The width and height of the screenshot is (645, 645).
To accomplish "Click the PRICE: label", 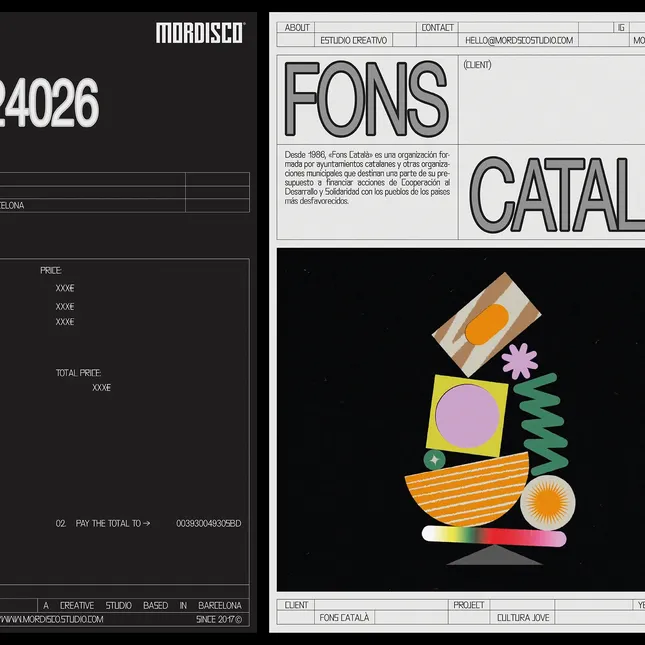I will 51,271.
